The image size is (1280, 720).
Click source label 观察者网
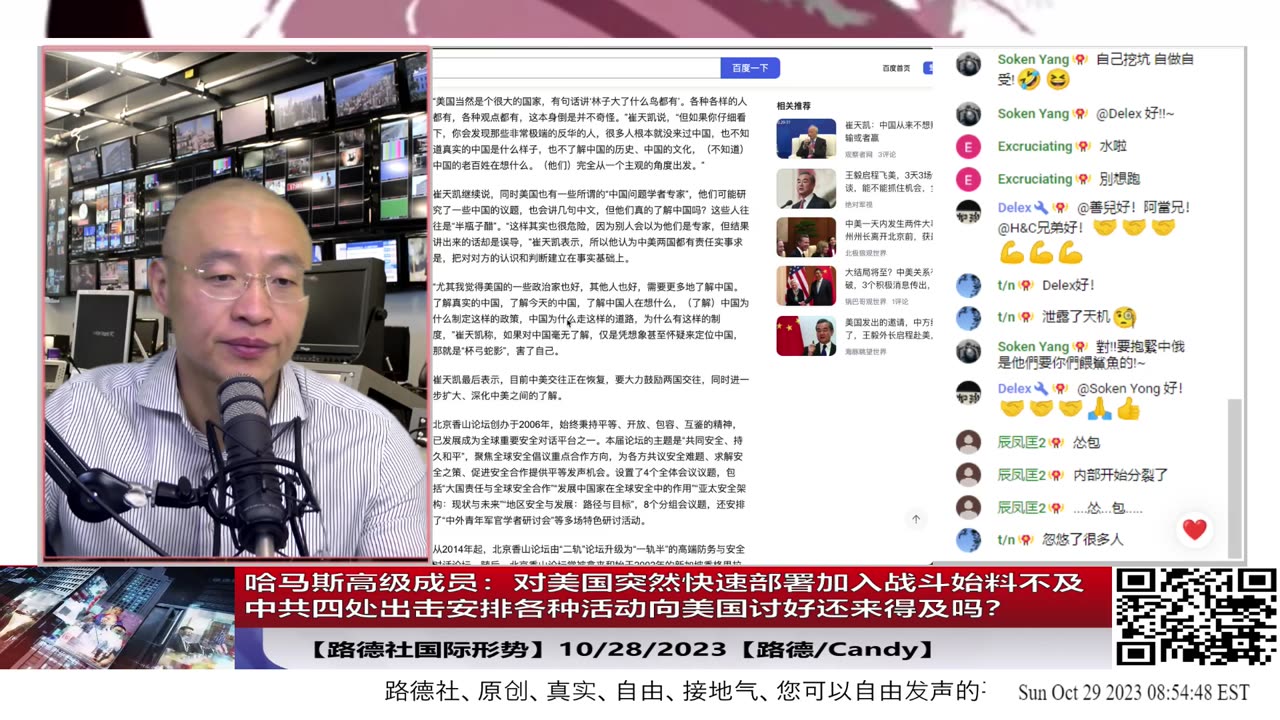pos(858,154)
